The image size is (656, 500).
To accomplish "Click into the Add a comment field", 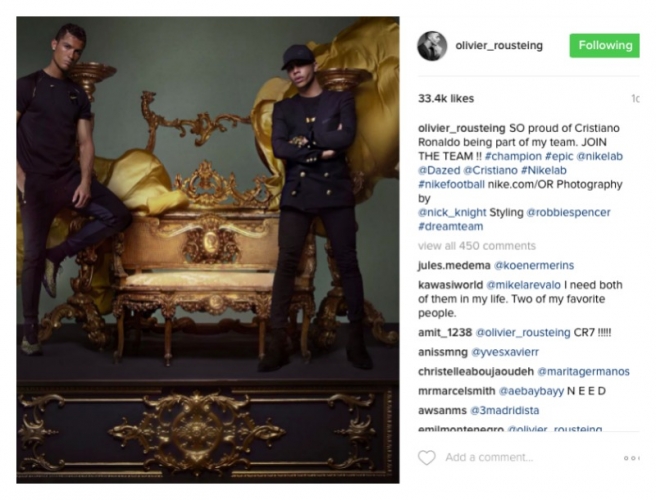I will pos(489,457).
